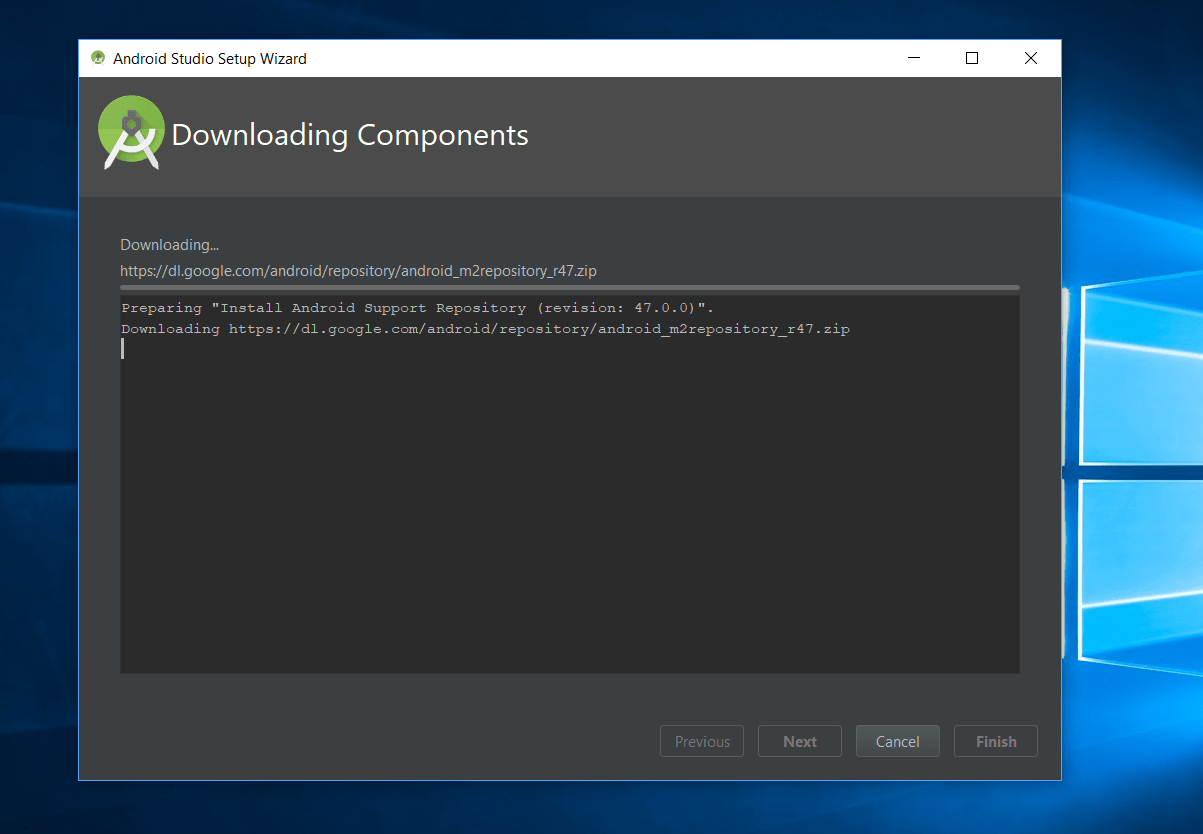Minimize the Setup Wizard window
The height and width of the screenshot is (834, 1203).
913,58
